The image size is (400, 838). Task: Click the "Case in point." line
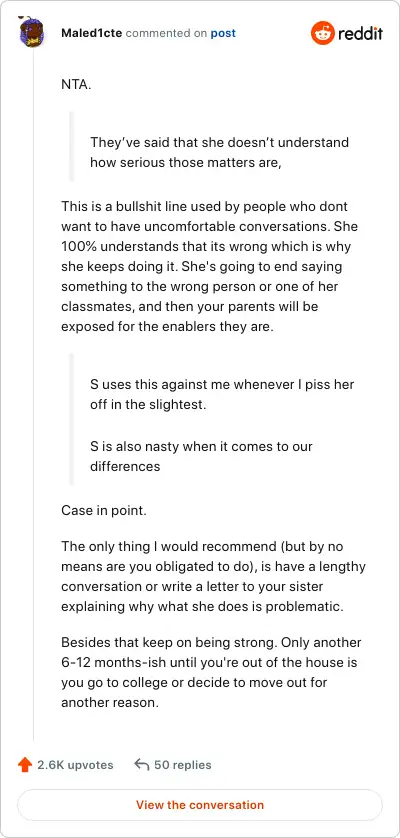[x=104, y=510]
